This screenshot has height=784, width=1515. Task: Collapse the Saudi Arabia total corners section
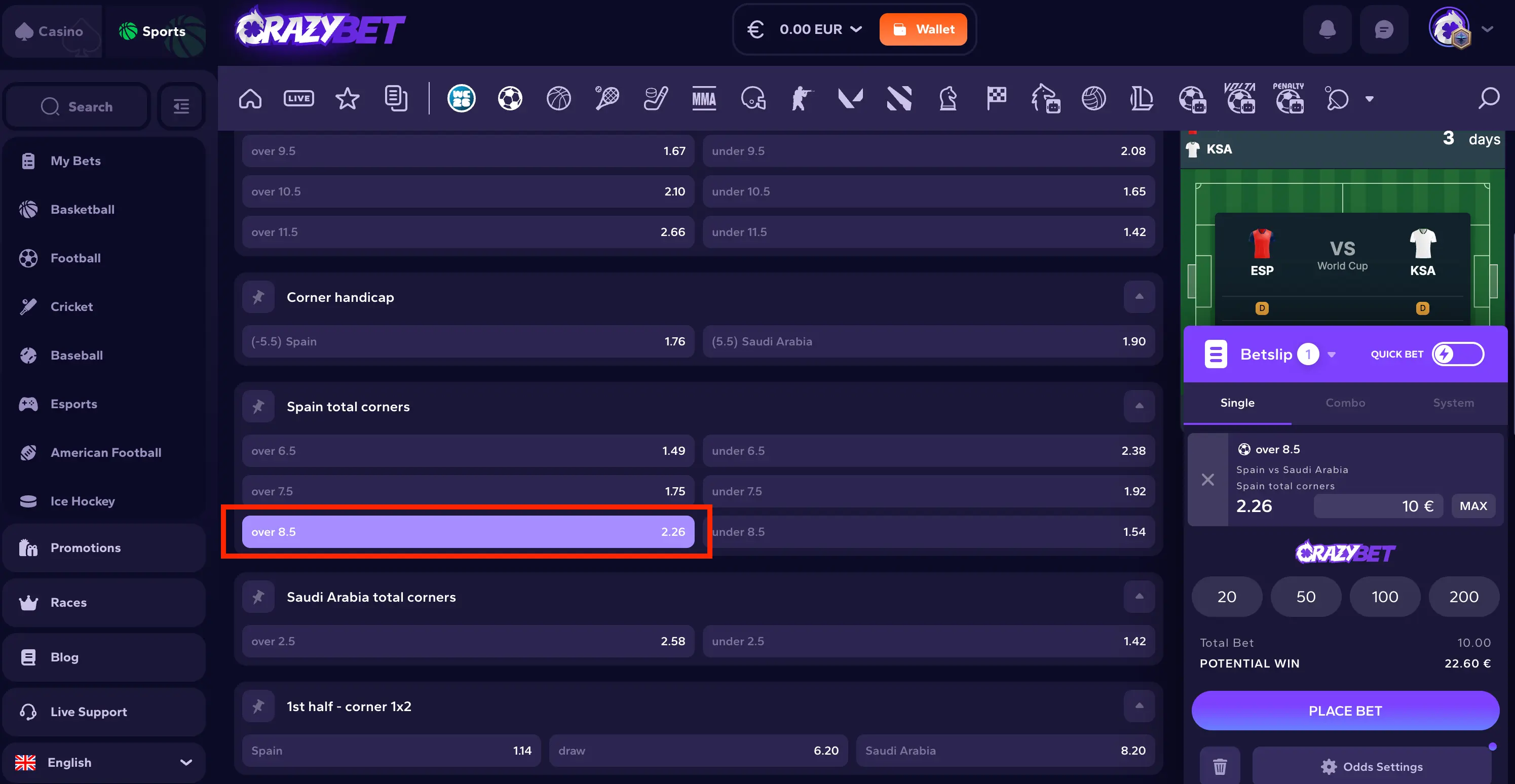coord(1139,597)
